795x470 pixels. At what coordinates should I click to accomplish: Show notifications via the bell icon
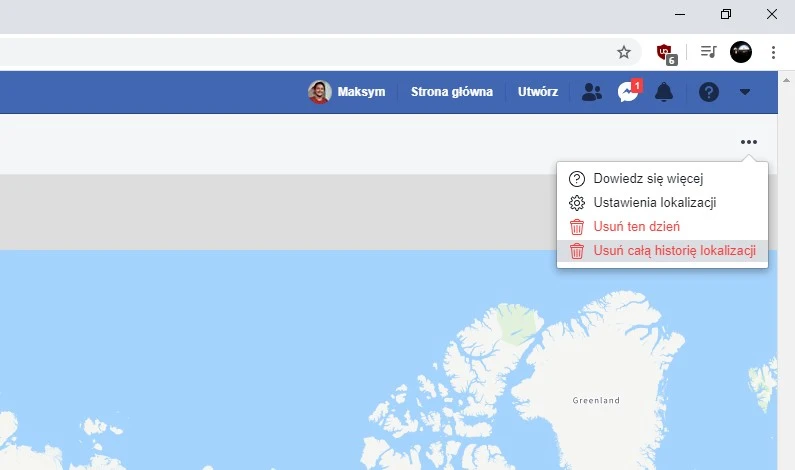coord(663,92)
